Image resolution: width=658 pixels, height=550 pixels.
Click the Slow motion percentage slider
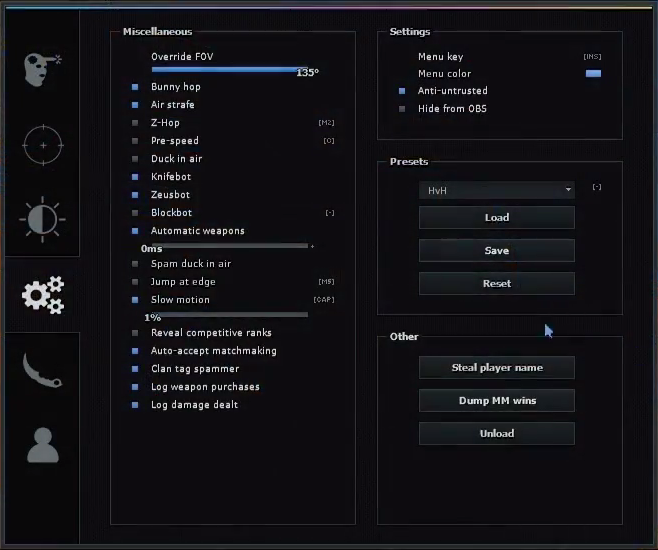click(x=230, y=315)
